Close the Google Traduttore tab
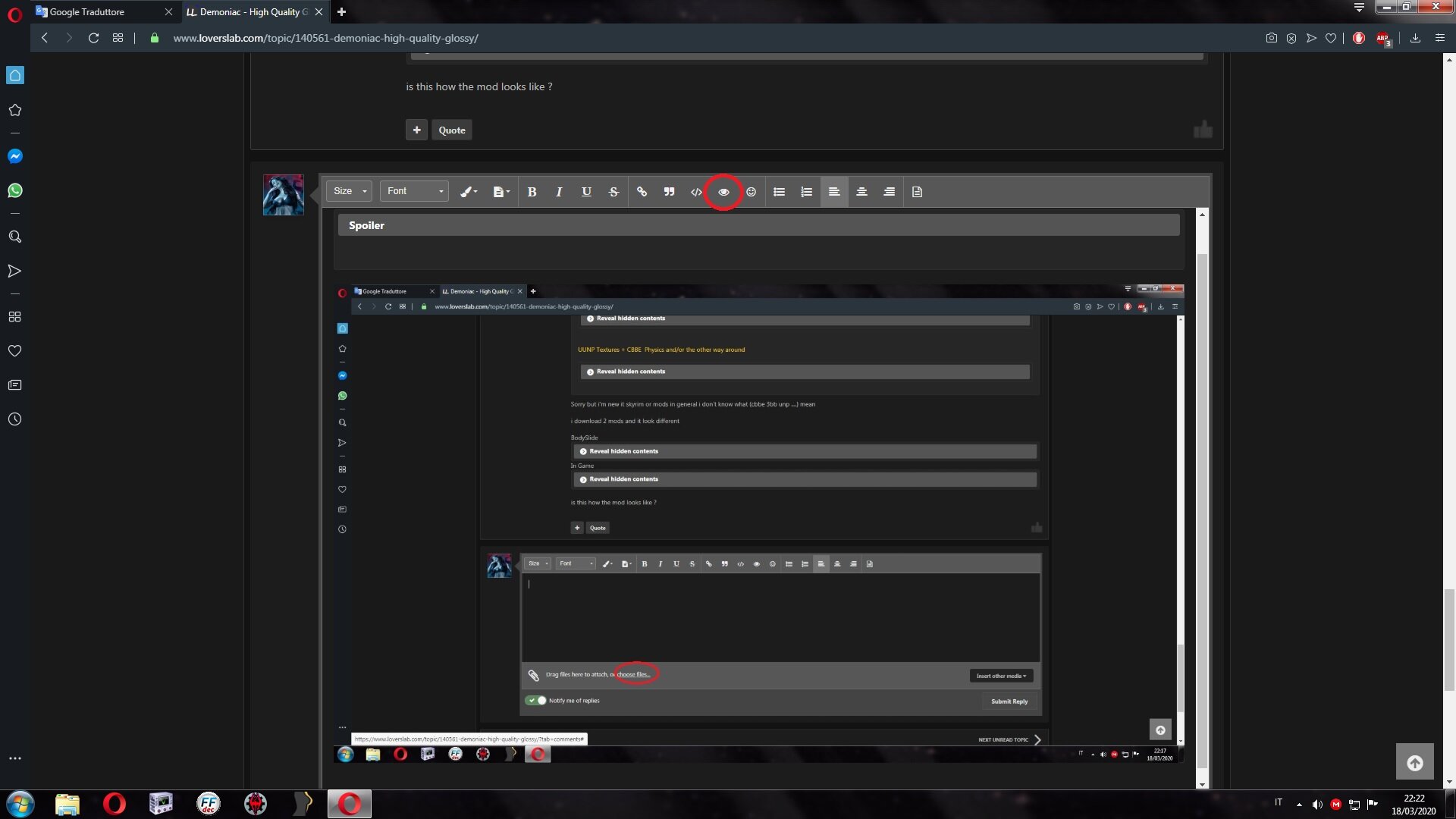 [x=168, y=11]
